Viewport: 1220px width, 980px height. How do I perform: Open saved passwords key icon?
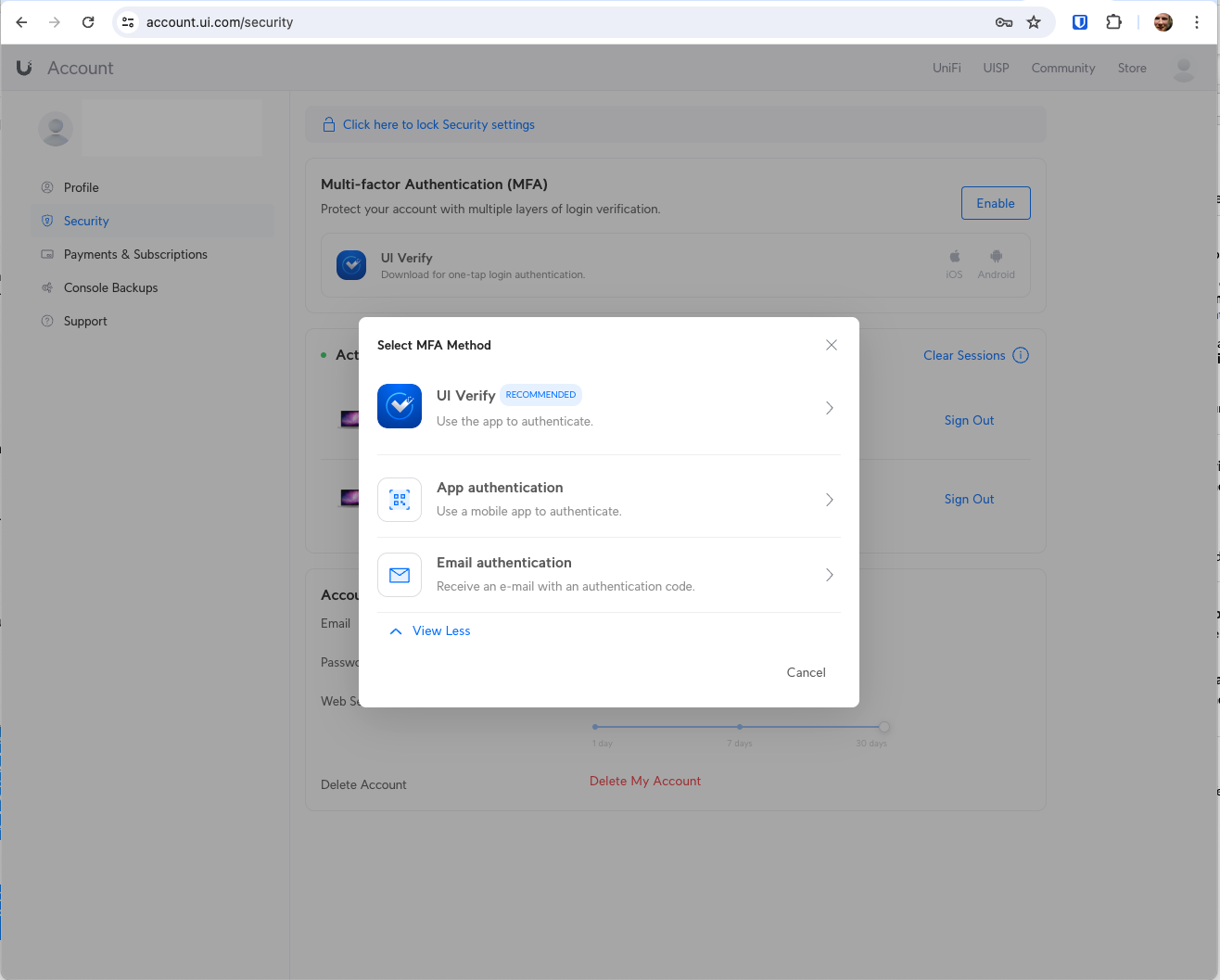[1004, 22]
